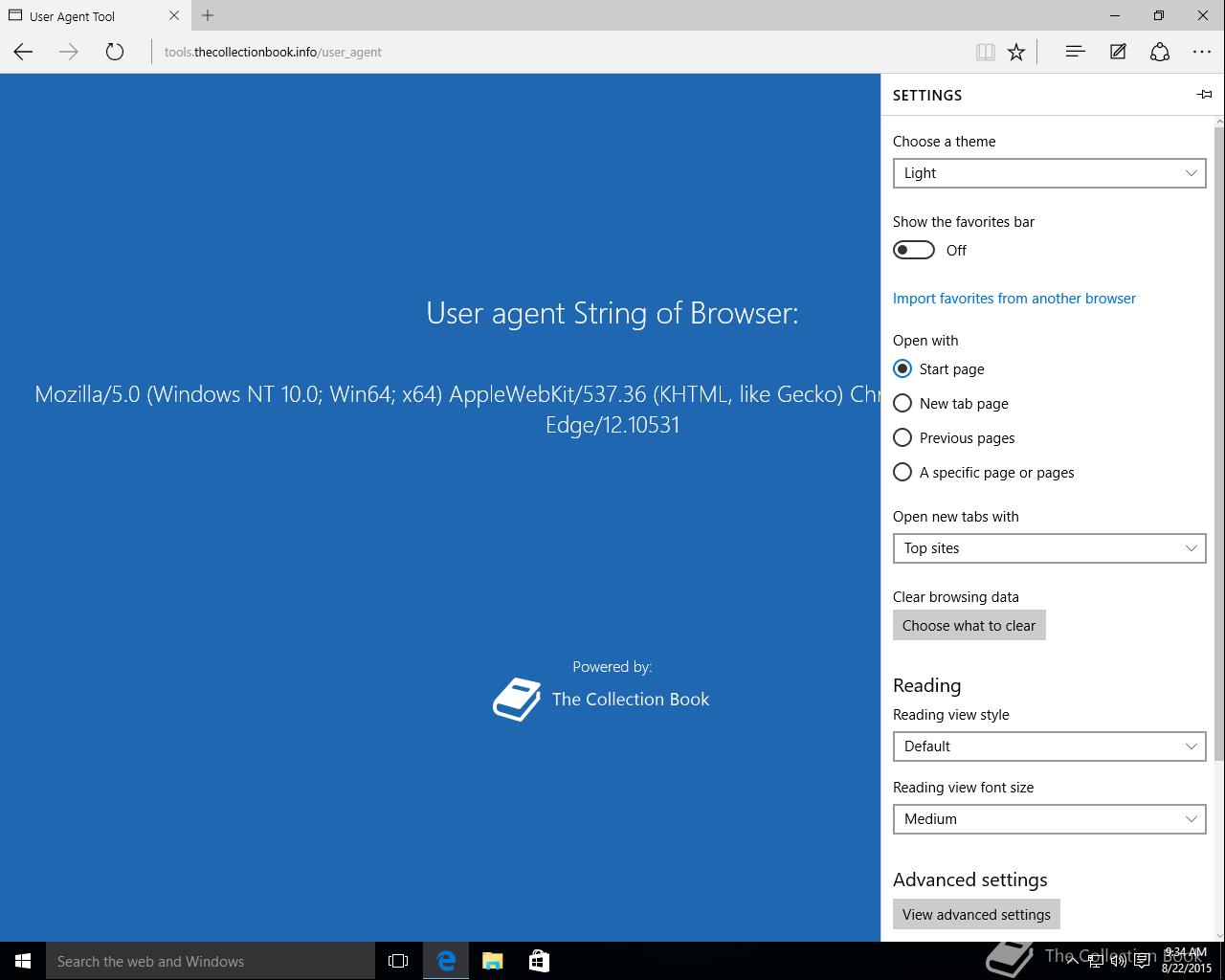Click View advanced settings button
Image resolution: width=1225 pixels, height=980 pixels.
click(976, 914)
